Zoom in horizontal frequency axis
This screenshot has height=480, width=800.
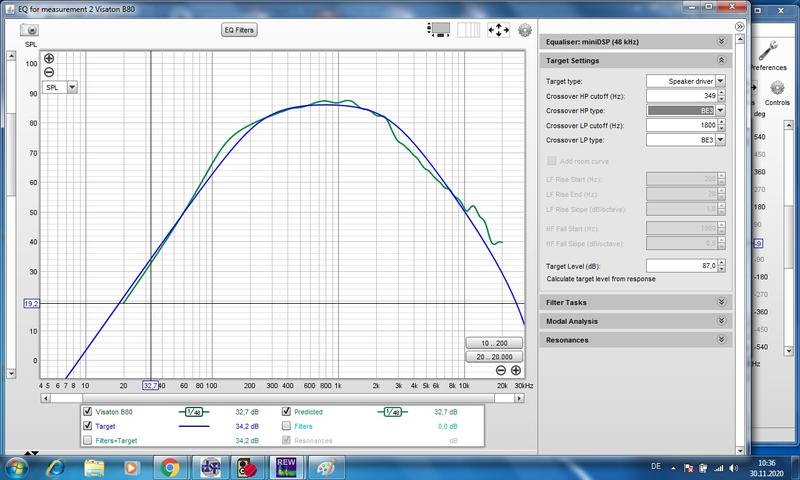pyautogui.click(x=515, y=370)
